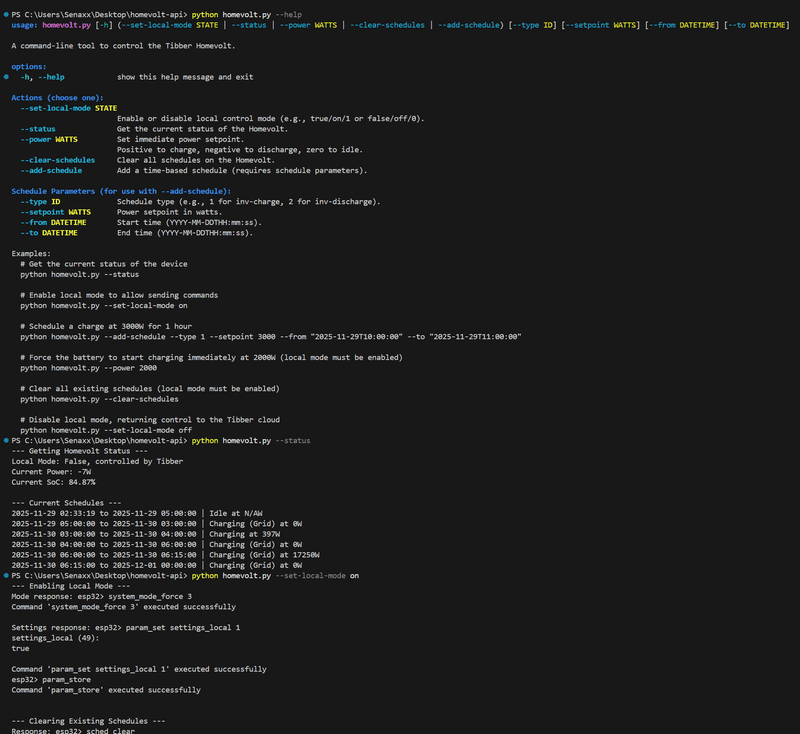Click the "Command 'param_store' executed successfully" line
Viewport: 800px width, 734px height.
click(x=106, y=689)
